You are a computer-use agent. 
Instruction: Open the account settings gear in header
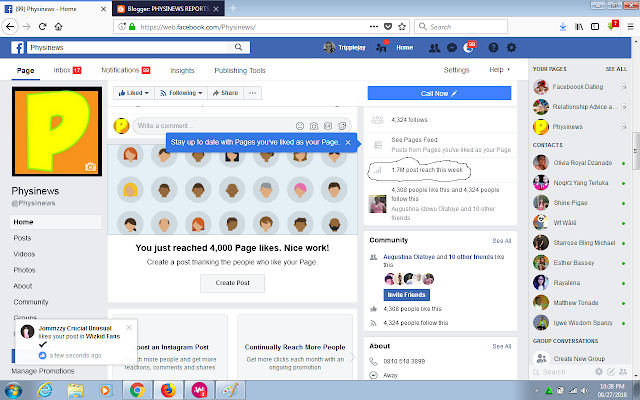pyautogui.click(x=511, y=48)
